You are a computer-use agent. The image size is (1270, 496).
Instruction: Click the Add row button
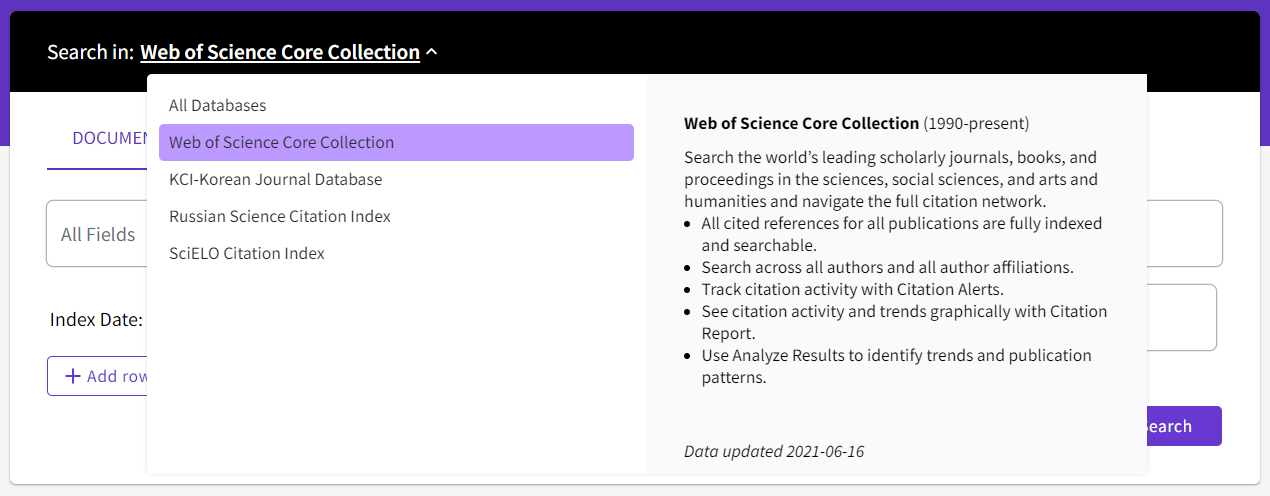click(98, 376)
